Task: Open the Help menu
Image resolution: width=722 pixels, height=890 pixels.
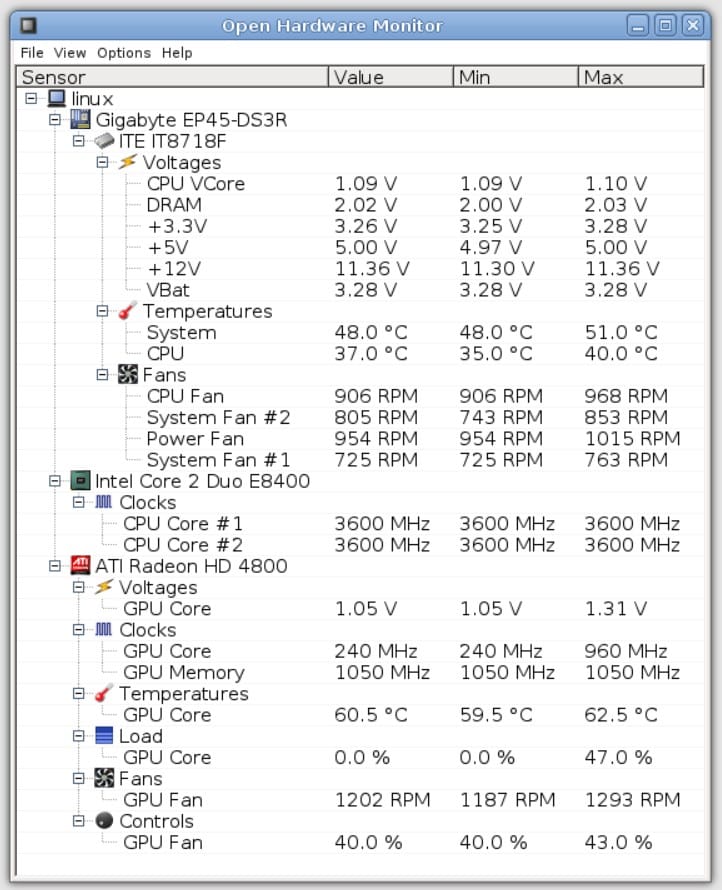Action: 177,53
